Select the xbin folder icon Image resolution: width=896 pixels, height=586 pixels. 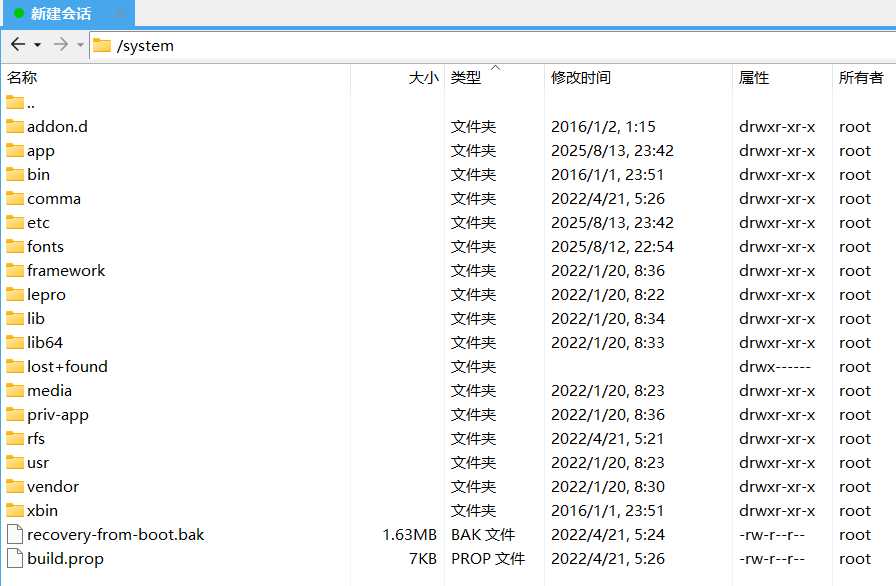(15, 510)
